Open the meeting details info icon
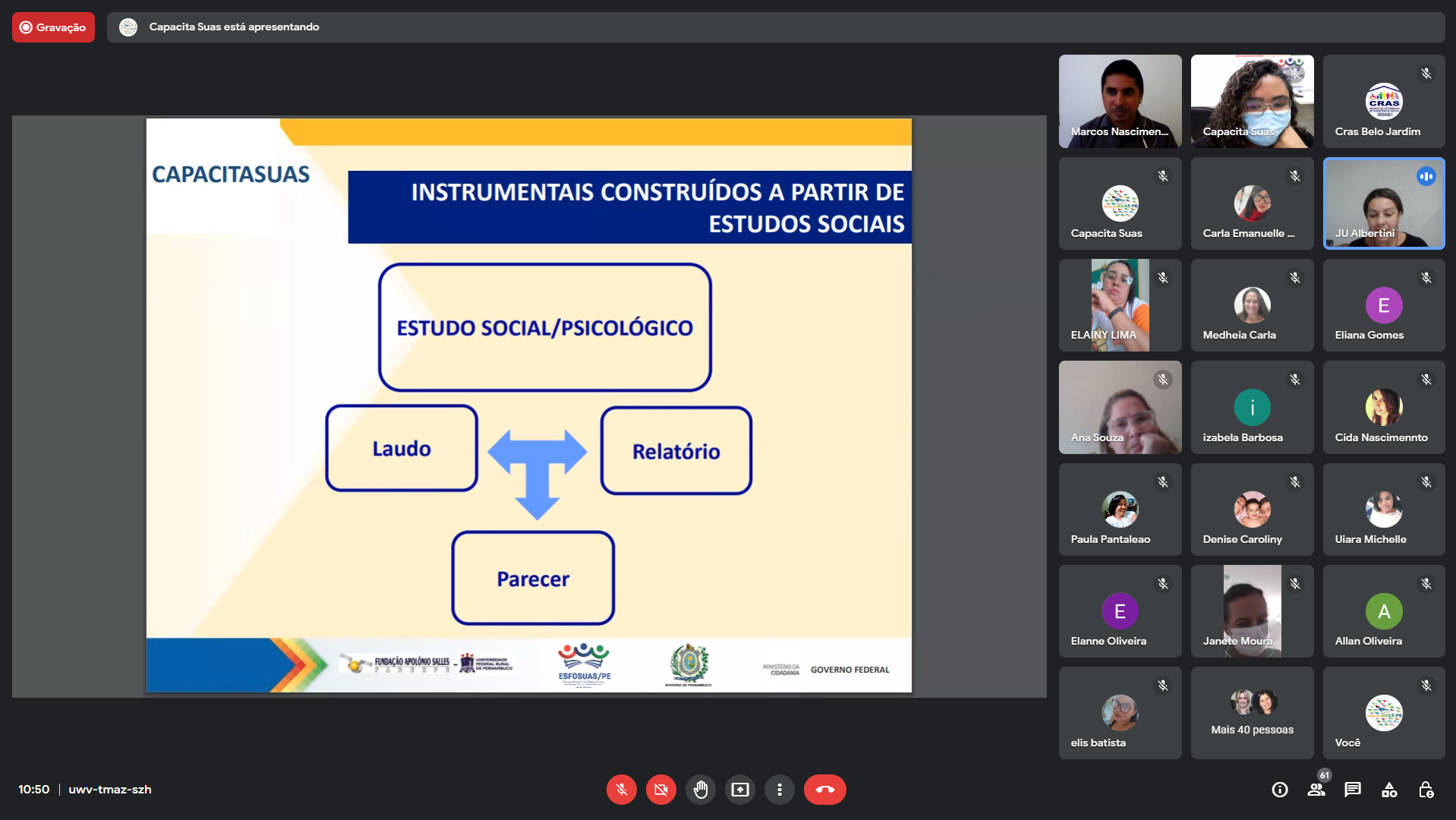The image size is (1456, 820). point(1280,790)
